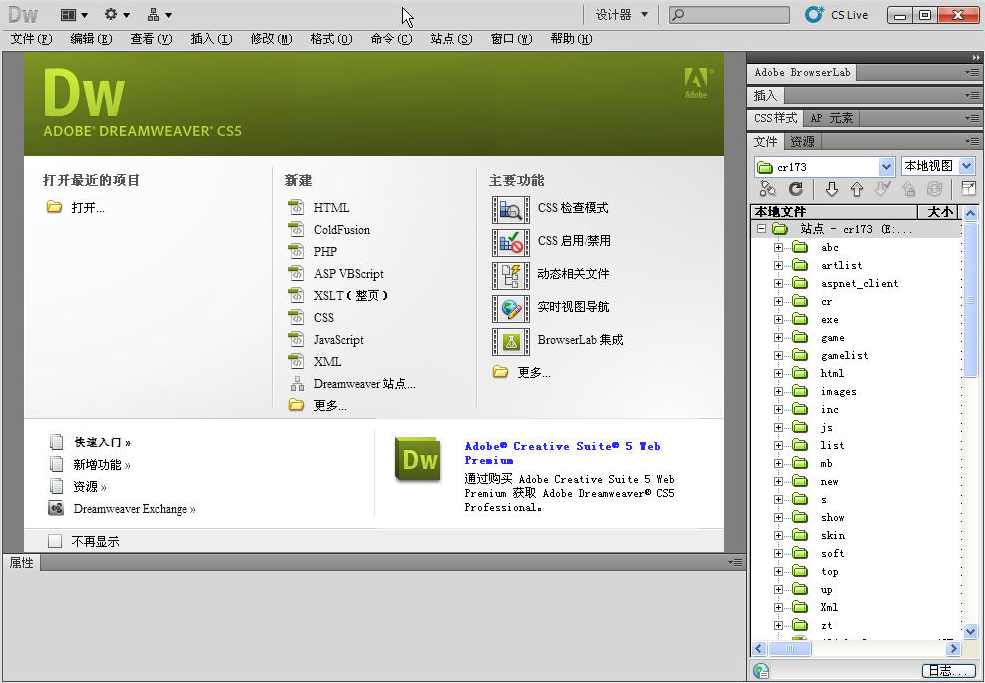Click the Expand to show local and remote sites icon
The width and height of the screenshot is (985, 683).
(x=969, y=188)
